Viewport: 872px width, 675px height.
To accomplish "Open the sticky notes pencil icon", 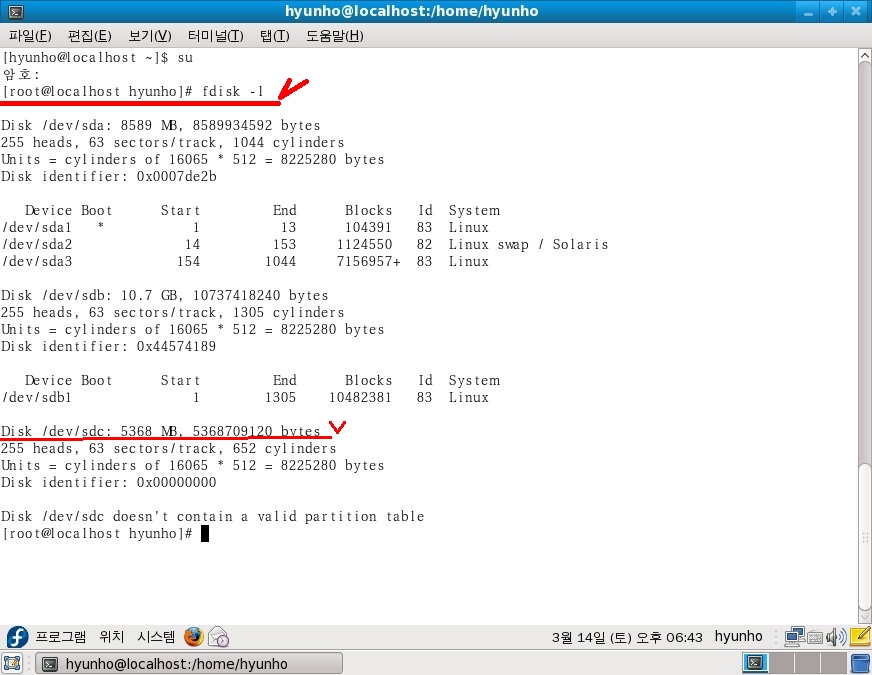I will (860, 636).
